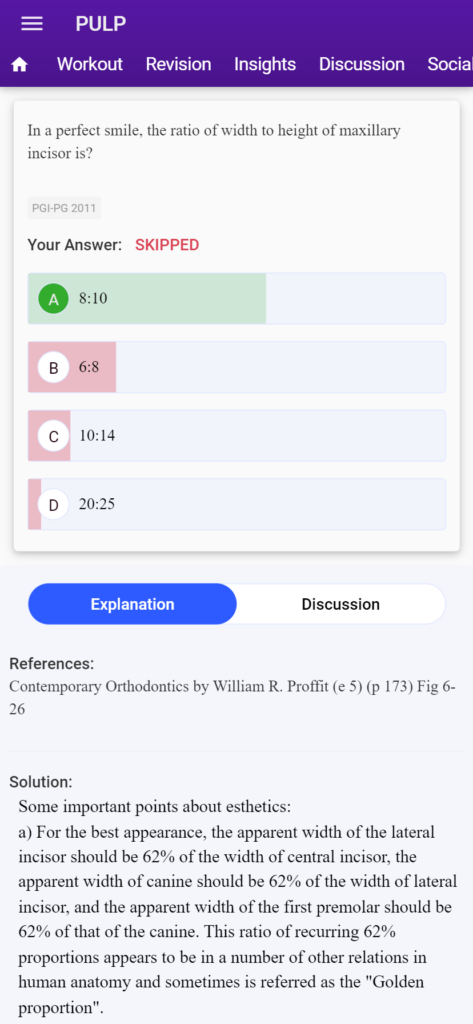The height and width of the screenshot is (1024, 473).
Task: Choose the 8:10 answer row
Action: point(236,299)
